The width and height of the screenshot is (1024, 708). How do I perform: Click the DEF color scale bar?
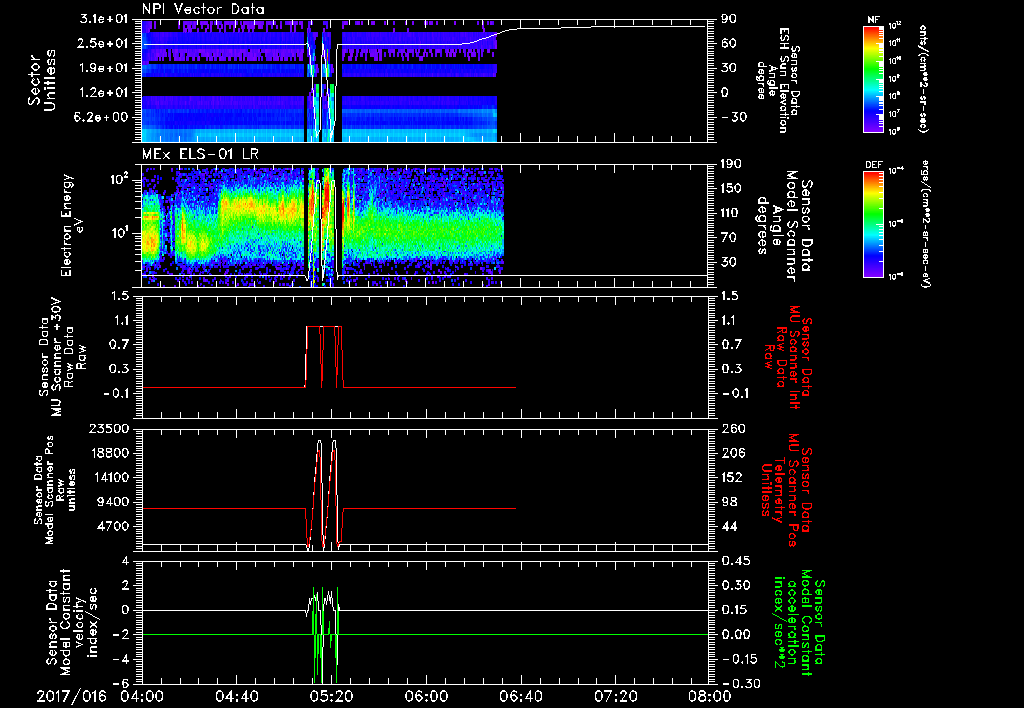point(873,223)
